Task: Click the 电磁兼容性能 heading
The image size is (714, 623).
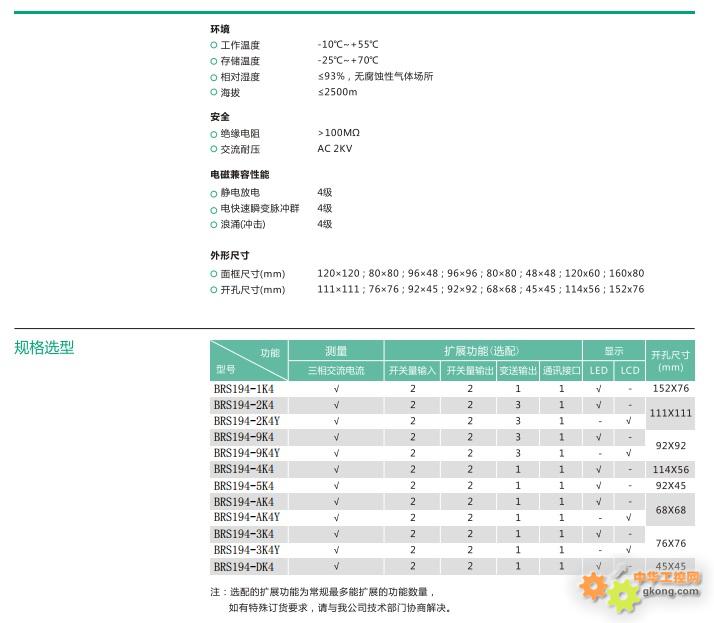Action: (x=240, y=174)
